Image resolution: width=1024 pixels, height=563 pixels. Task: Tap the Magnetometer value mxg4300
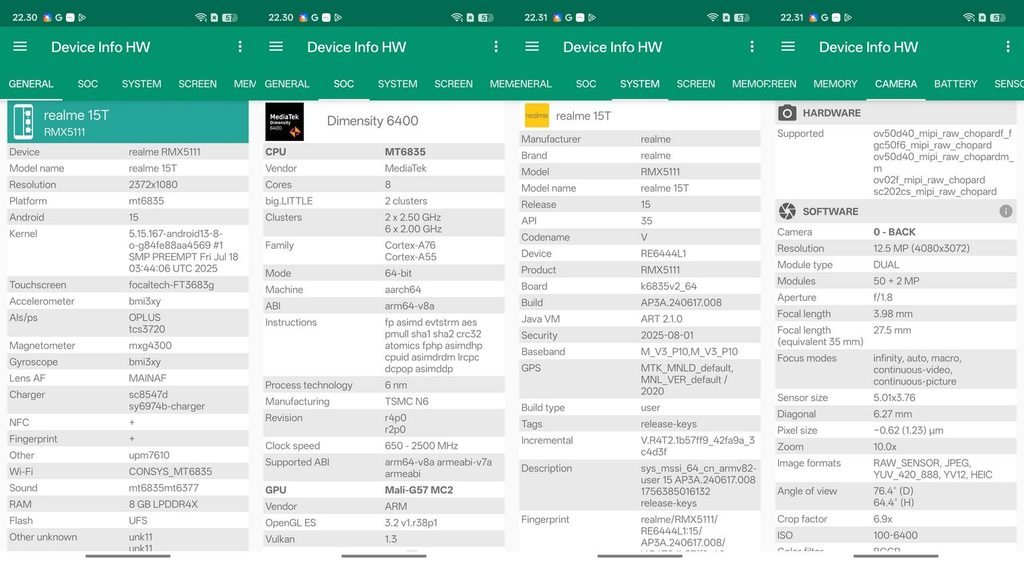(x=150, y=345)
